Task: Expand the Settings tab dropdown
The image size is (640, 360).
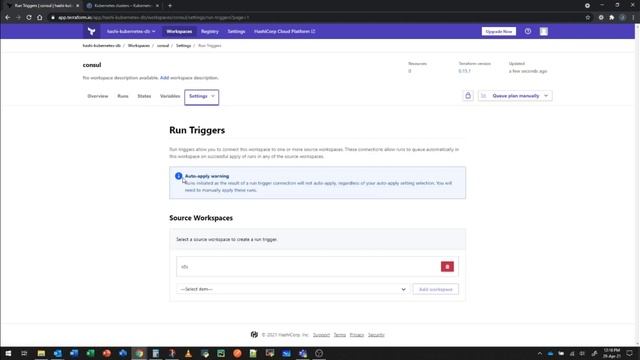Action: click(x=202, y=96)
